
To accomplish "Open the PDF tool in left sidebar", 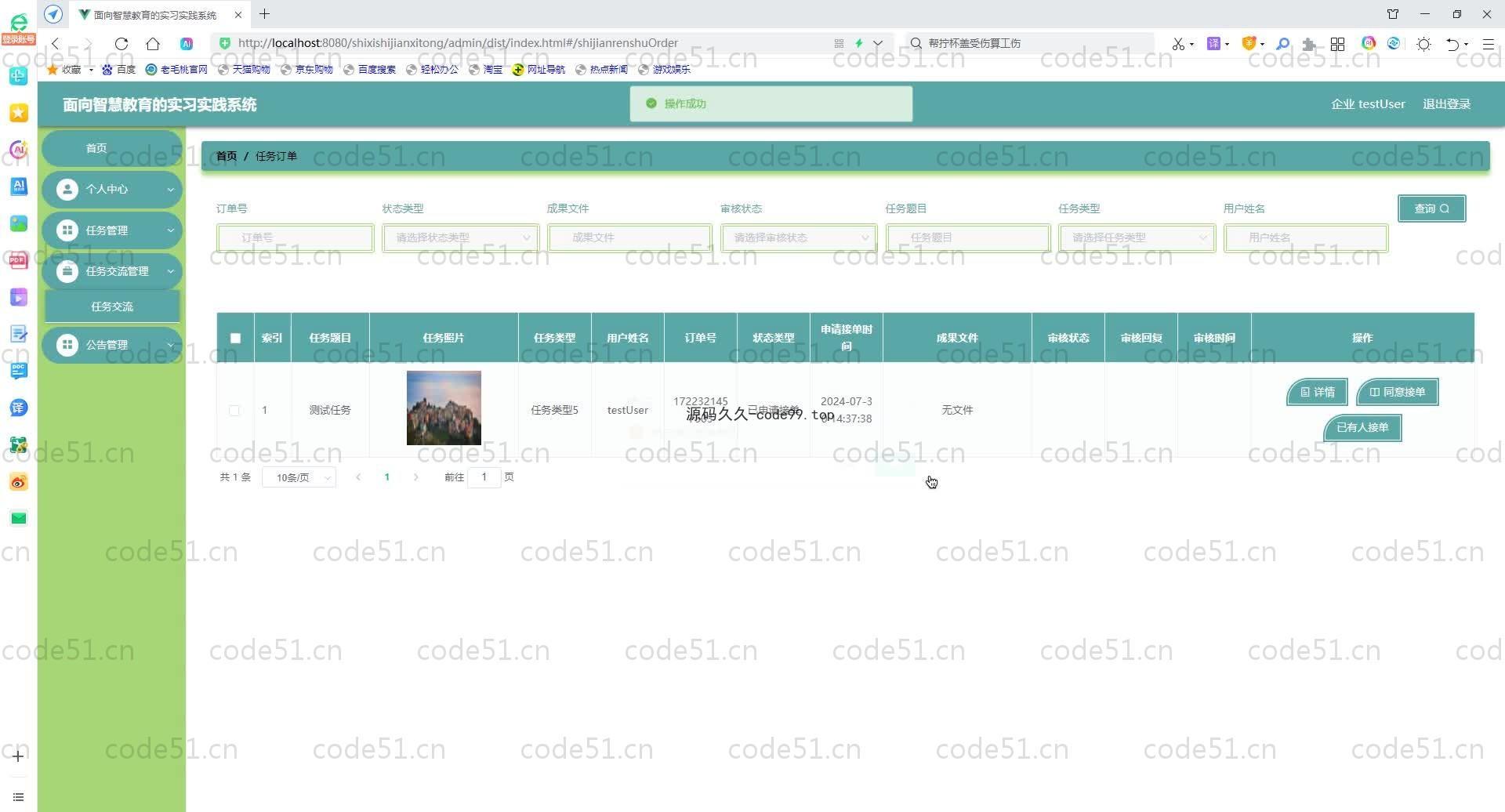I will [x=19, y=260].
